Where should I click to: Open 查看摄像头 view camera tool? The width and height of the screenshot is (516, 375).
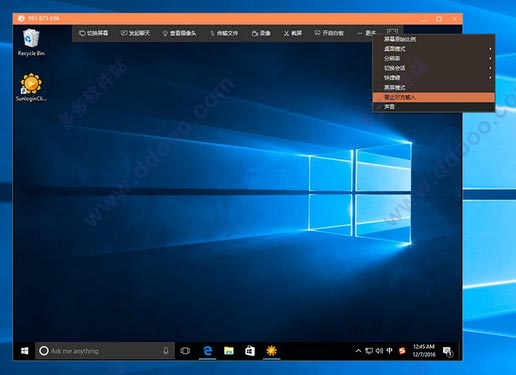pyautogui.click(x=179, y=33)
